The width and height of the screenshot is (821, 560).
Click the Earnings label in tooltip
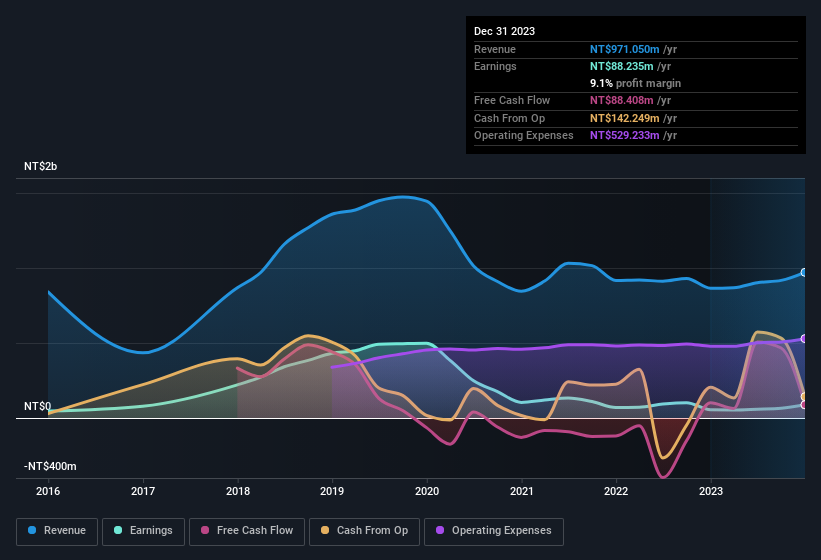(x=495, y=66)
